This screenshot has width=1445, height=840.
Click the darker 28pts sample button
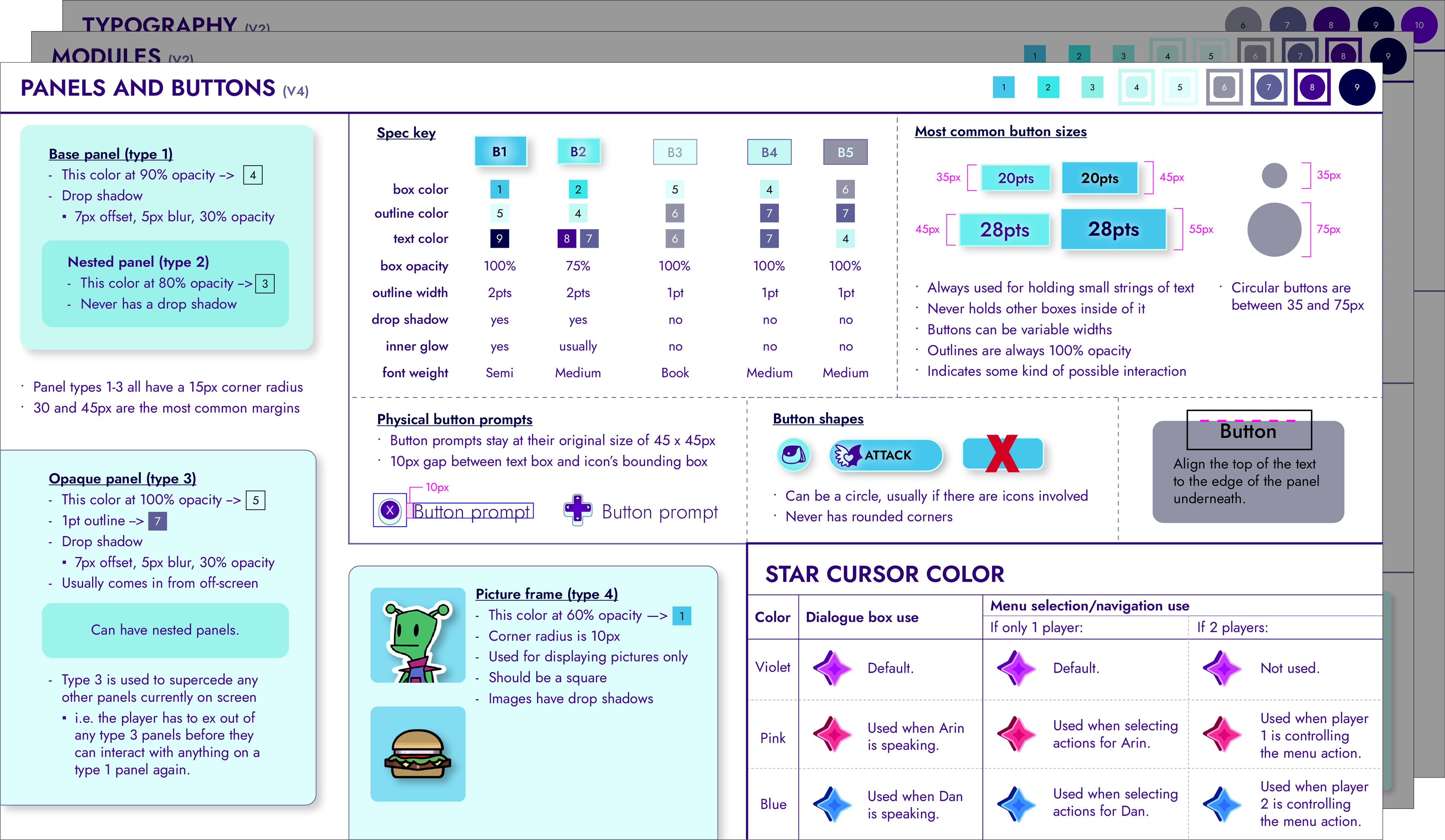(1113, 229)
